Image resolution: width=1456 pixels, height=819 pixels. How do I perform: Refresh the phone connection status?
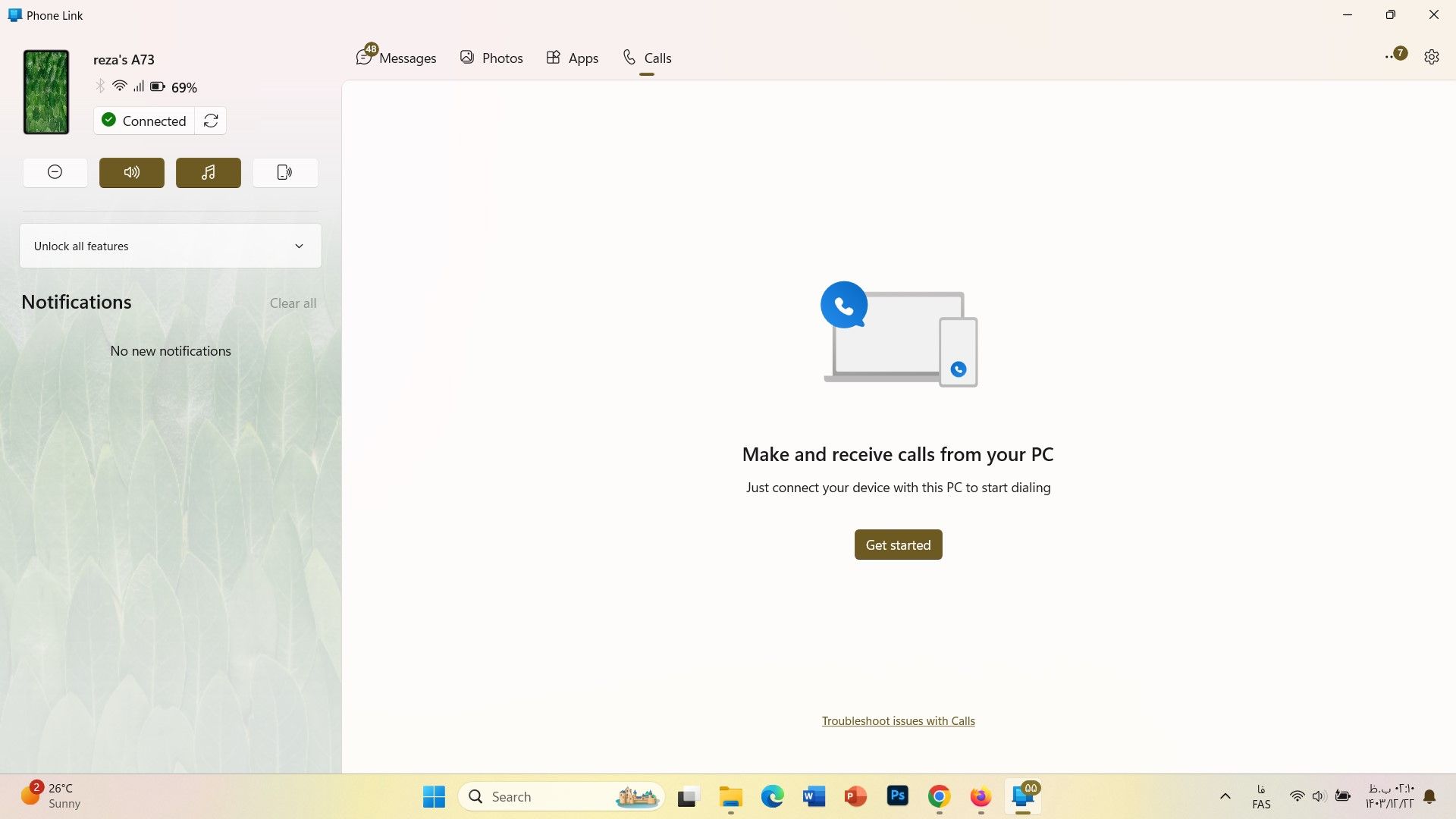point(211,121)
